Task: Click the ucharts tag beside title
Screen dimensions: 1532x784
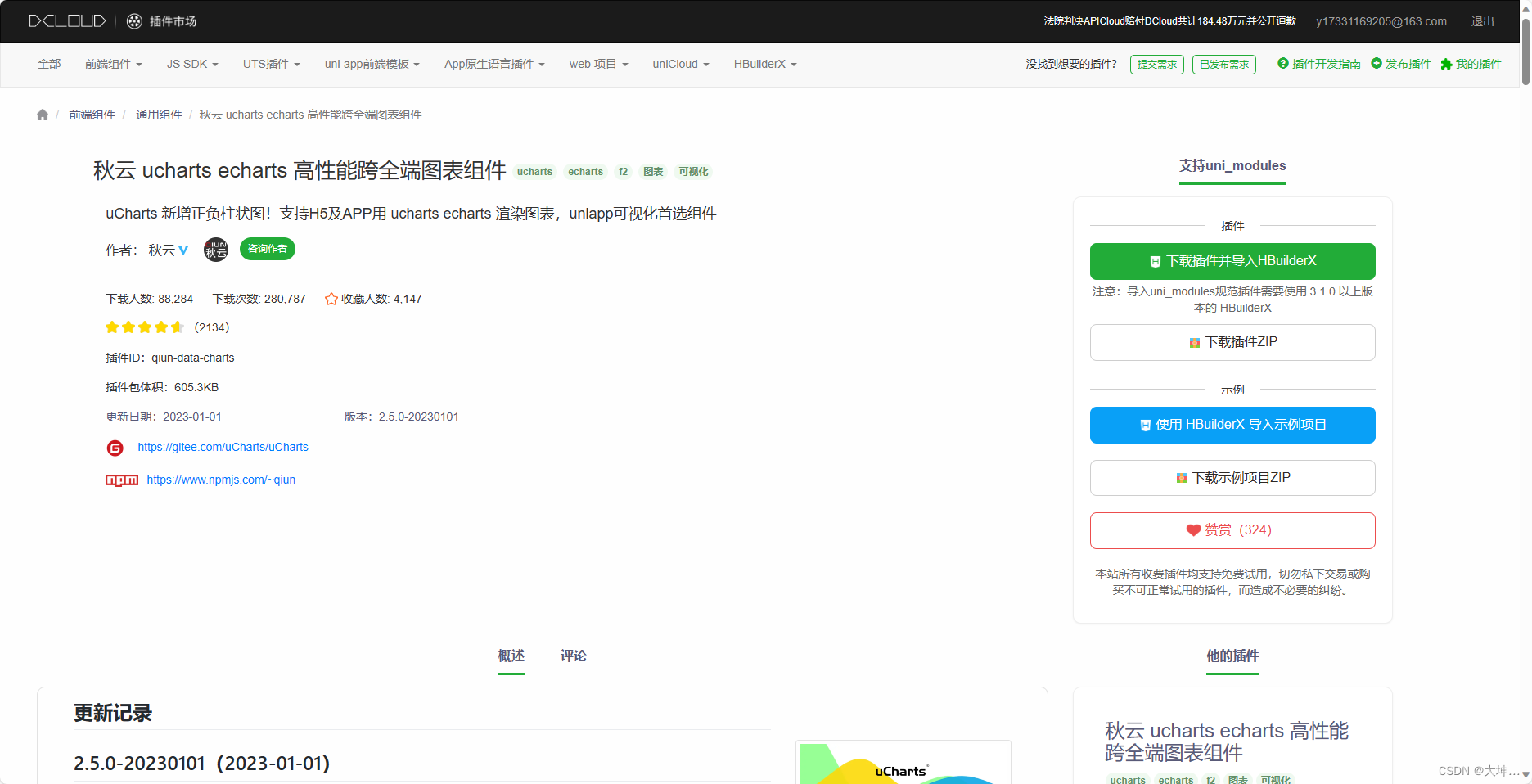Action: 535,172
